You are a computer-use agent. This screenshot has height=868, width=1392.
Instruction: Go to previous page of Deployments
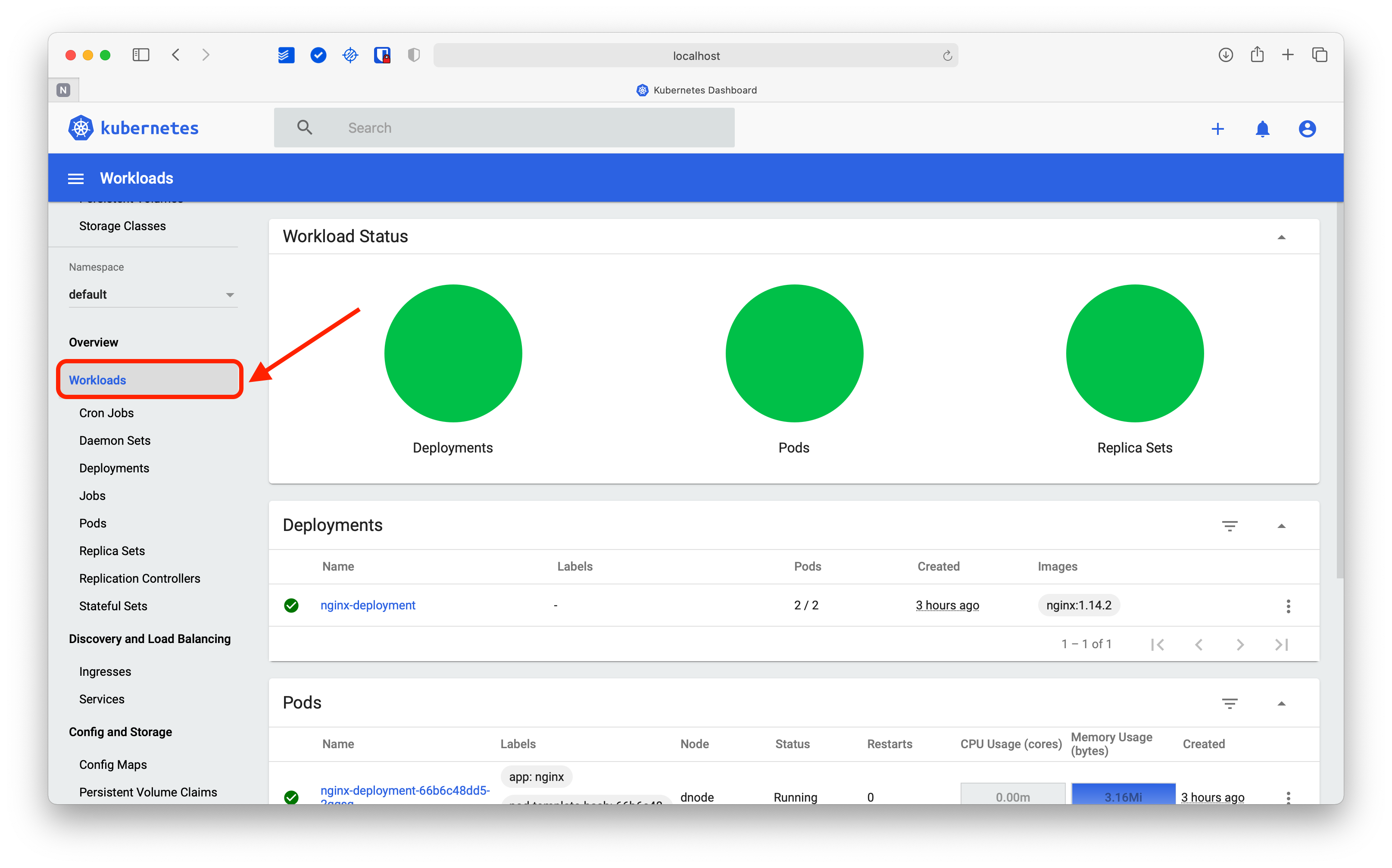[x=1198, y=645]
